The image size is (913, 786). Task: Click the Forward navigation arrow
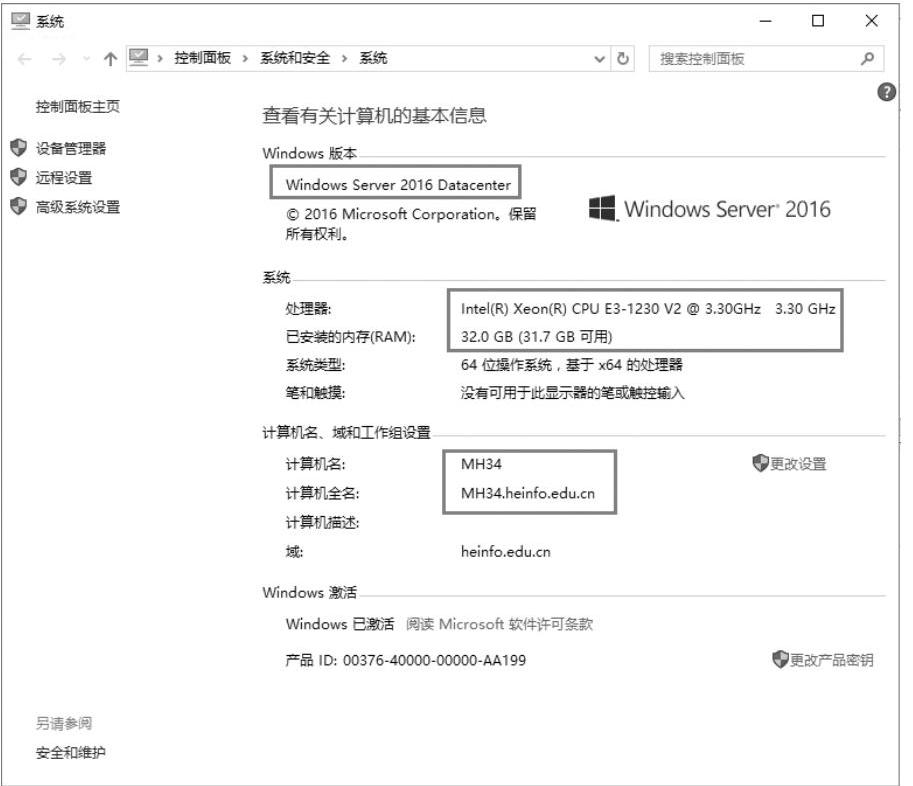(x=59, y=59)
